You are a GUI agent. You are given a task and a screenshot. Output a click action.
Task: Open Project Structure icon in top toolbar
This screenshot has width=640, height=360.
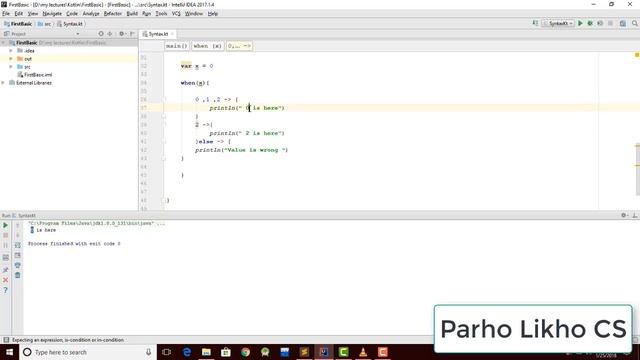623,24
